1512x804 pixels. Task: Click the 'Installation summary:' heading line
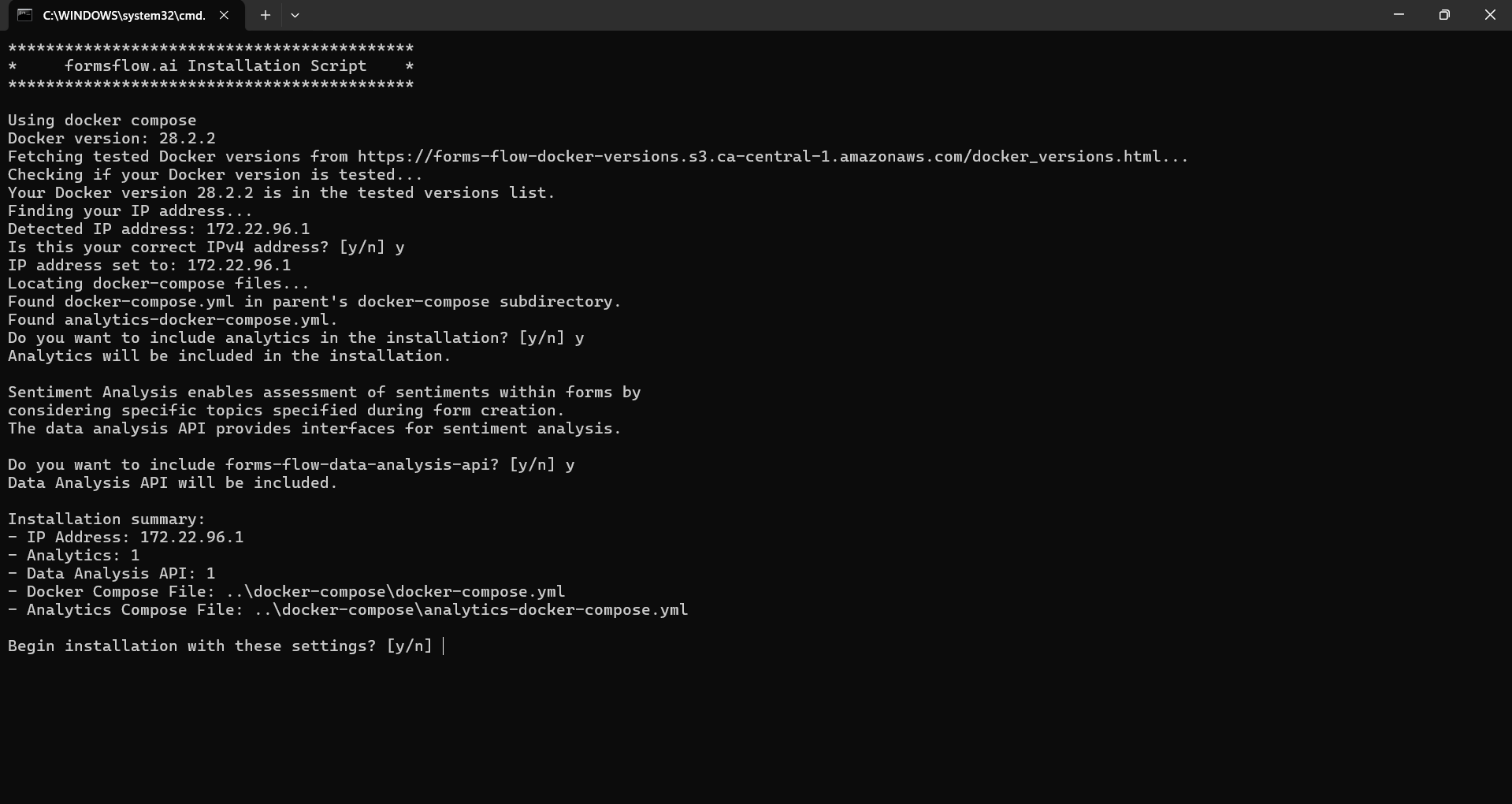tap(106, 519)
